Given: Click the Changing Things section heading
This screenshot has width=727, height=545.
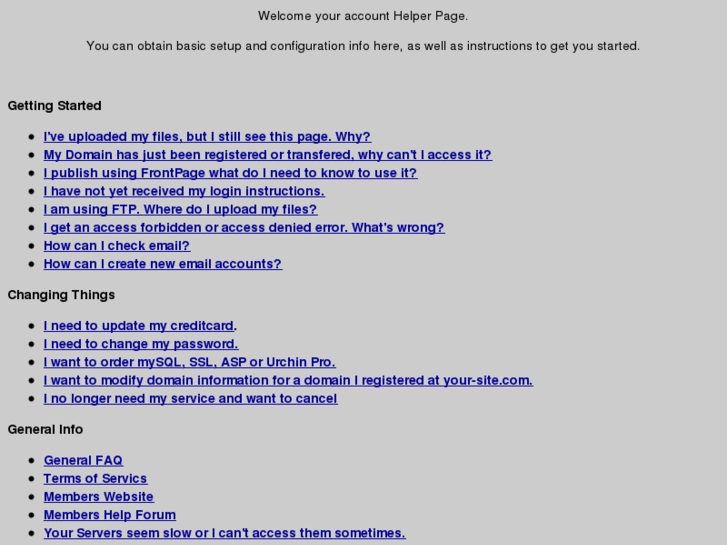Looking at the screenshot, I should (x=61, y=295).
